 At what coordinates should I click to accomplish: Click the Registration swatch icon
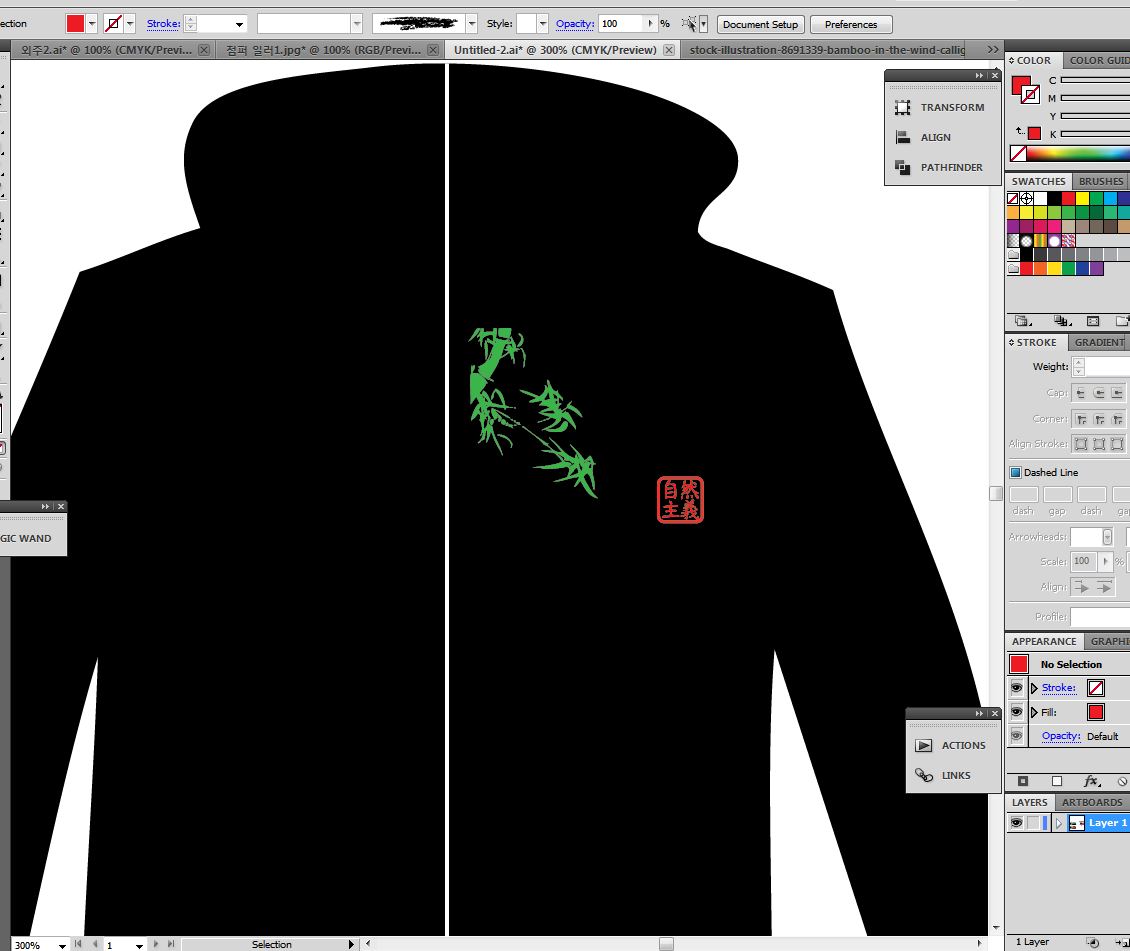1026,199
